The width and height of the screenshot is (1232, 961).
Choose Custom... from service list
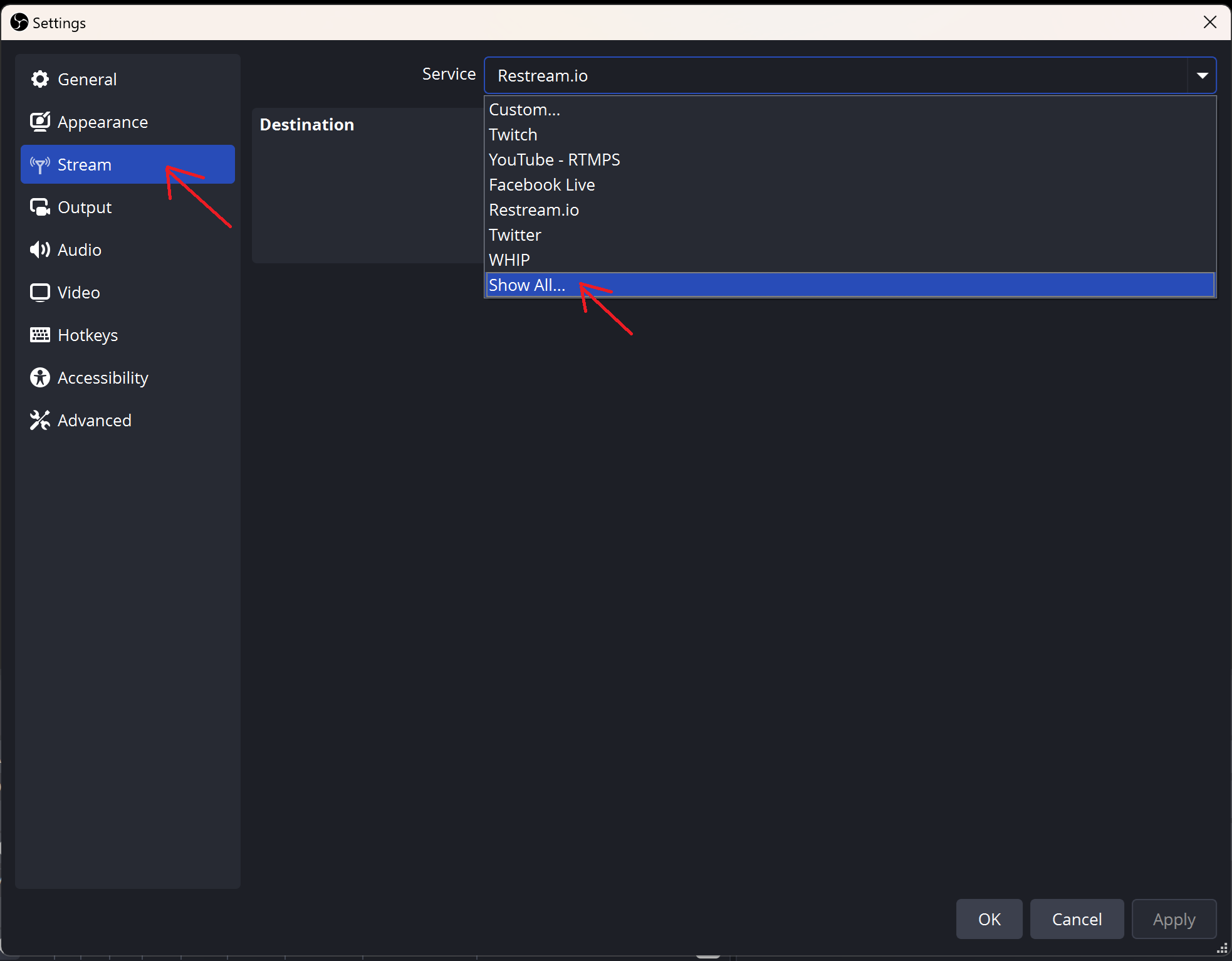point(850,110)
